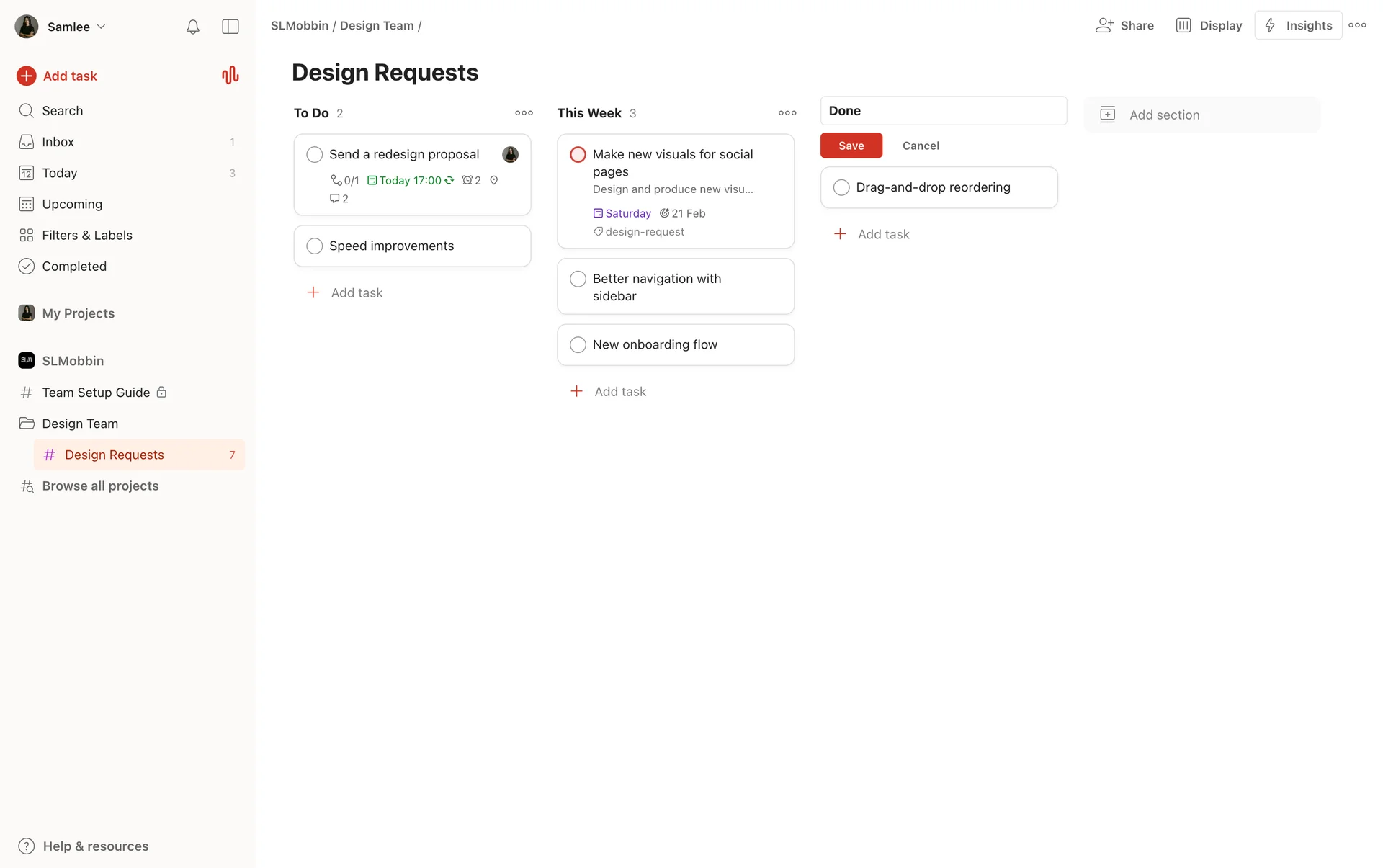Check off New onboarding flow task
The image size is (1383, 868).
click(x=578, y=345)
